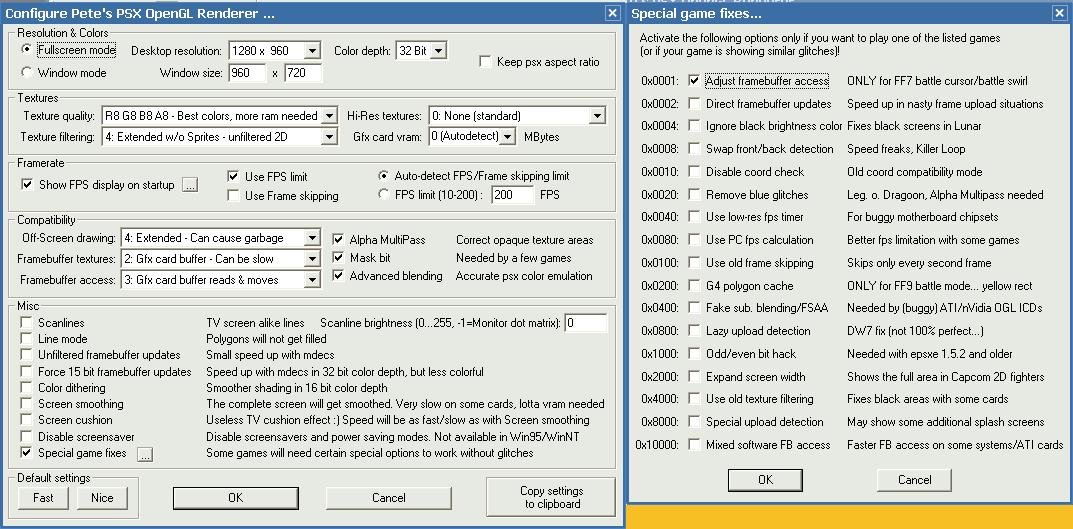Click the FPS limit value field
This screenshot has height=529, width=1073.
[x=513, y=195]
